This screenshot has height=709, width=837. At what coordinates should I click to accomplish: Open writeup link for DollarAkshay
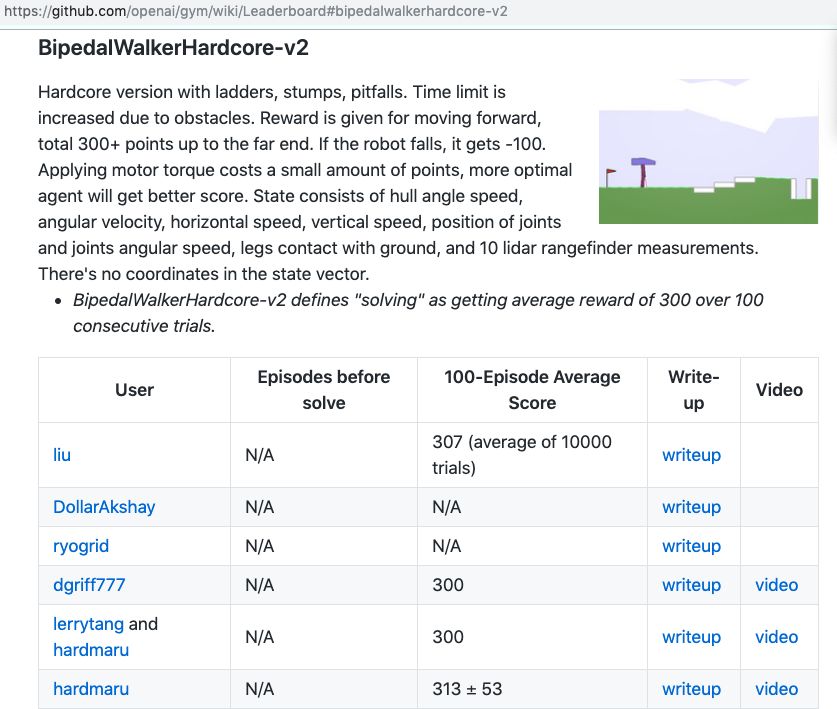click(691, 507)
